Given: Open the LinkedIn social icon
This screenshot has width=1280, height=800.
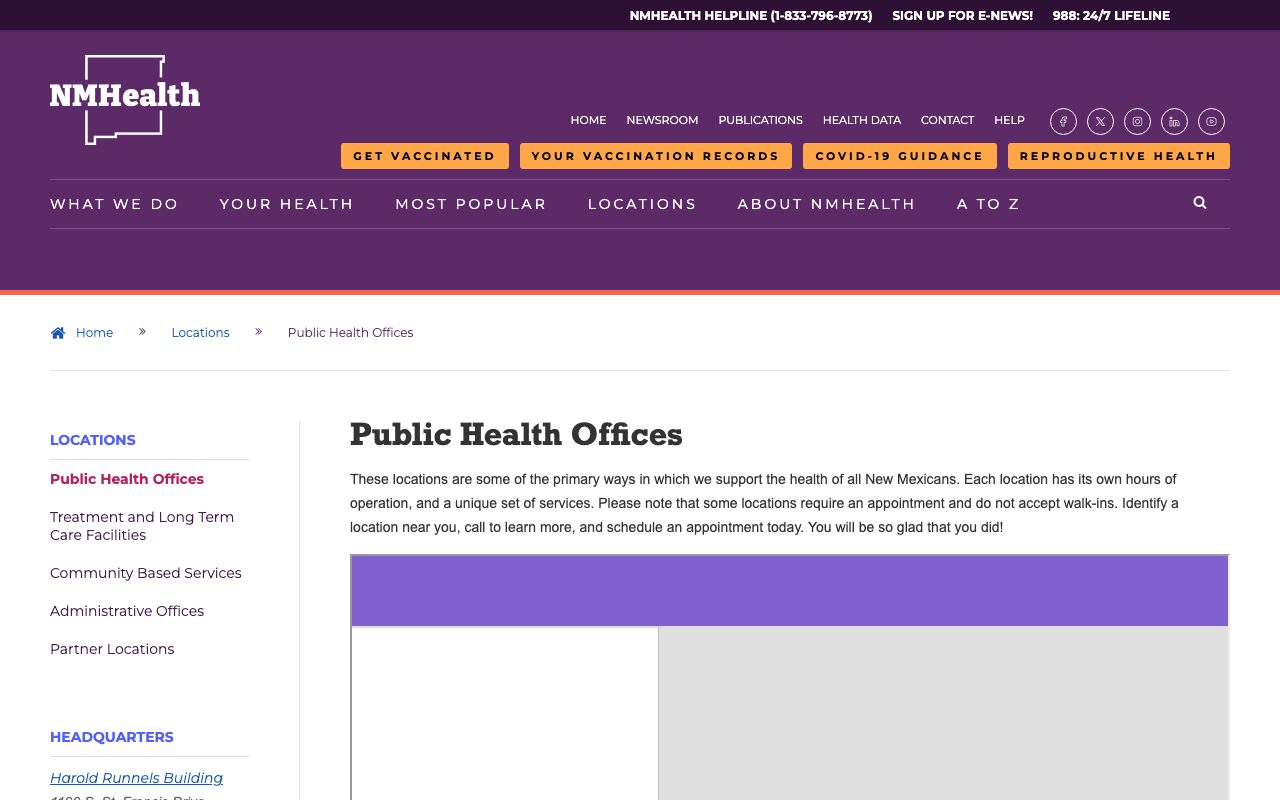Looking at the screenshot, I should click(x=1174, y=121).
